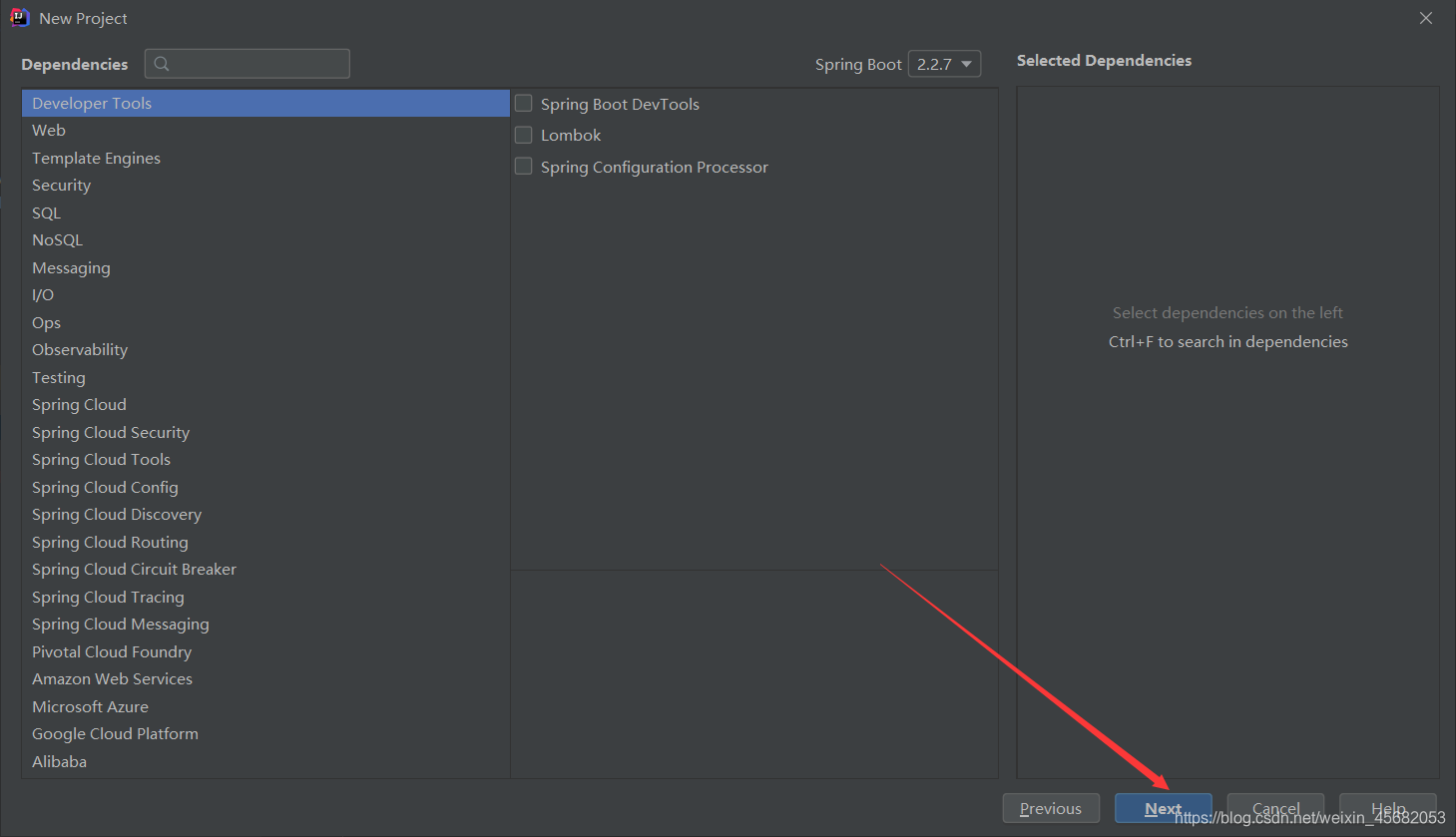Focus the dependencies search input field
This screenshot has height=837, width=1456.
pyautogui.click(x=247, y=64)
